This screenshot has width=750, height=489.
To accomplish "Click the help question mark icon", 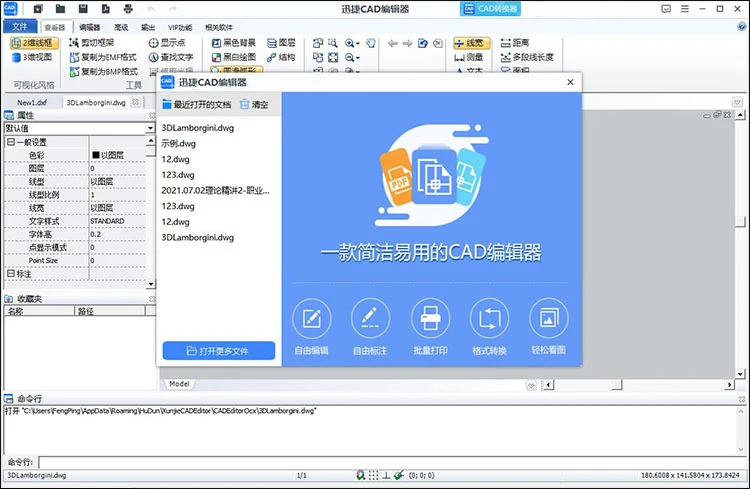I will point(742,27).
